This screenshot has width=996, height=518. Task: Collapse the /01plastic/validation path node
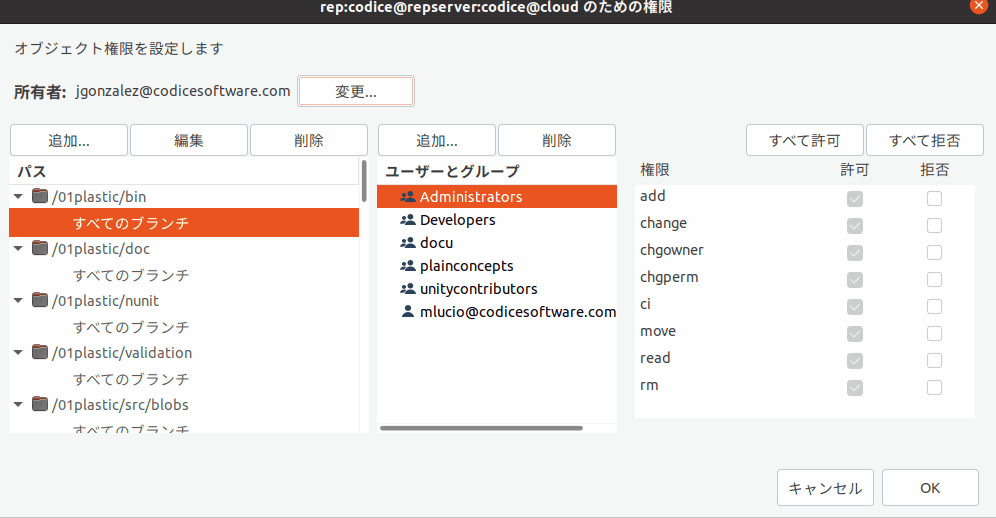[x=18, y=353]
